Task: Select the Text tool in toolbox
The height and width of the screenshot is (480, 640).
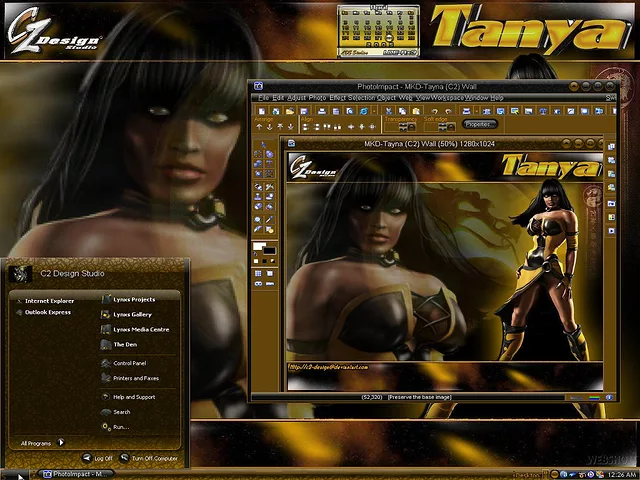Action: pyautogui.click(x=269, y=163)
